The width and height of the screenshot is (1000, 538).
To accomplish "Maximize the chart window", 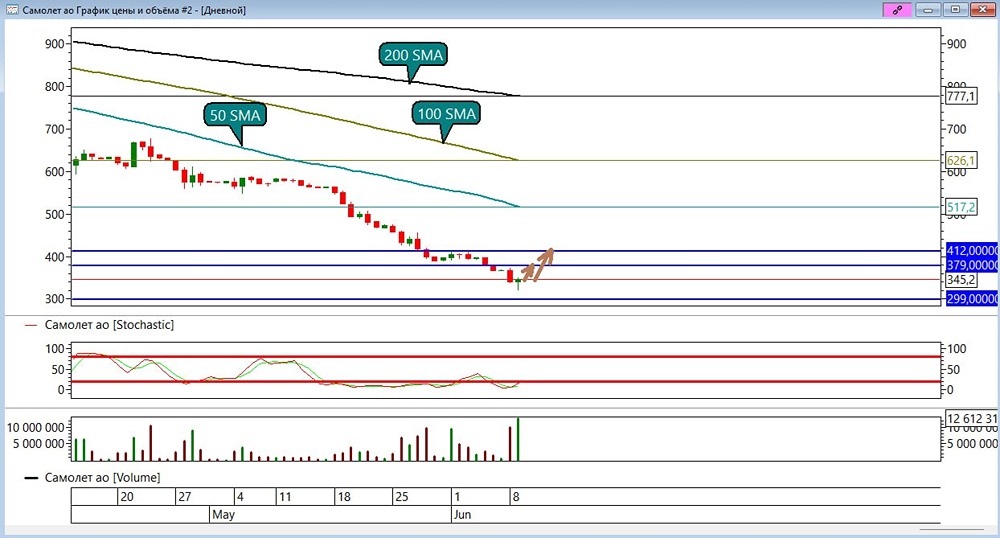I will pos(955,10).
